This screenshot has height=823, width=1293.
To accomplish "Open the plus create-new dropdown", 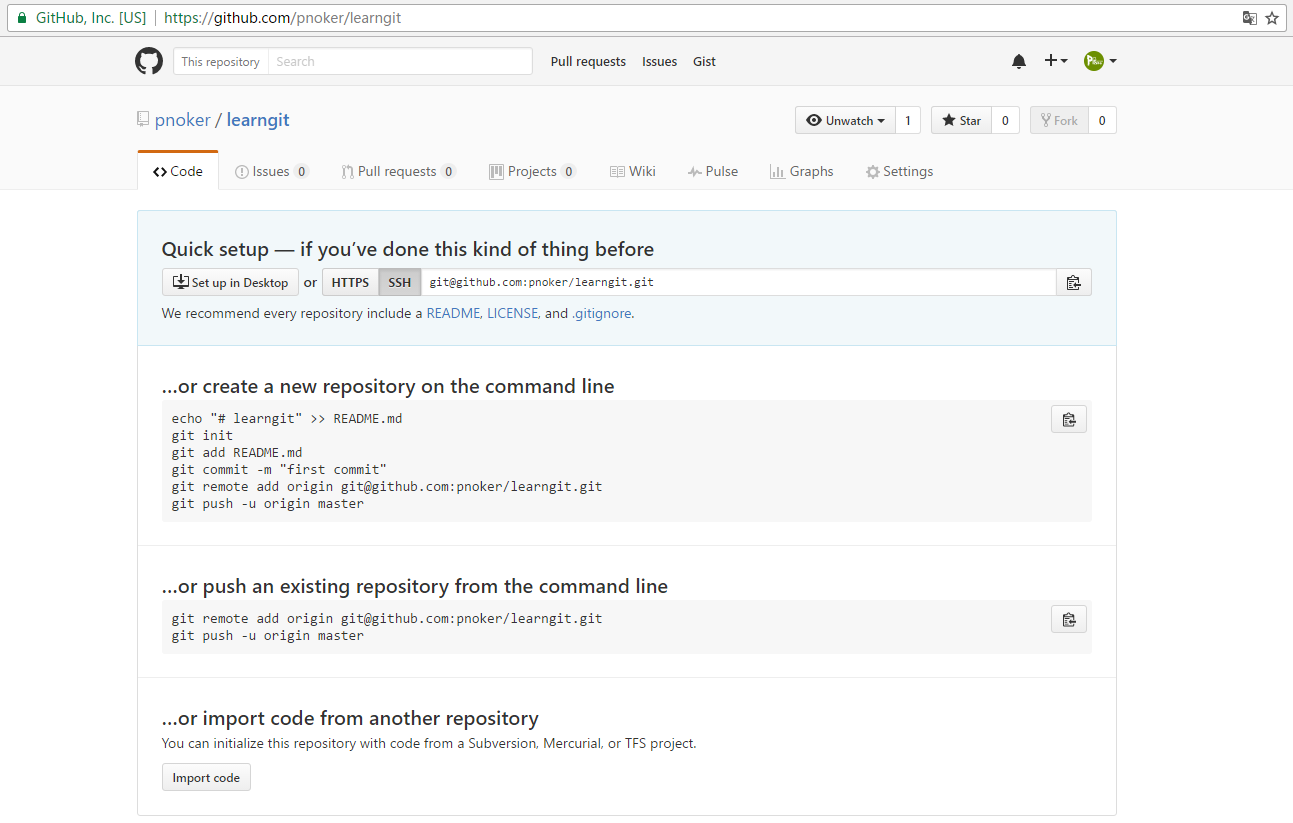I will point(1056,61).
